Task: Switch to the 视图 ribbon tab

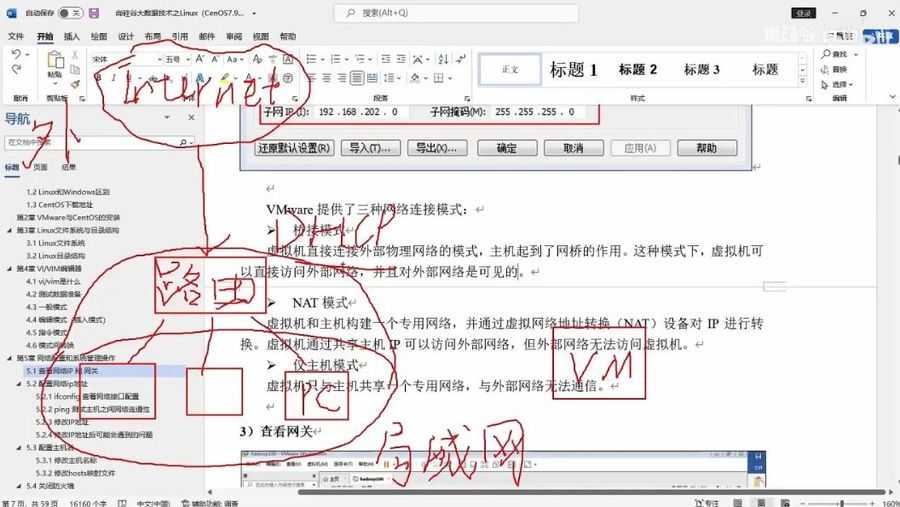Action: [261, 36]
